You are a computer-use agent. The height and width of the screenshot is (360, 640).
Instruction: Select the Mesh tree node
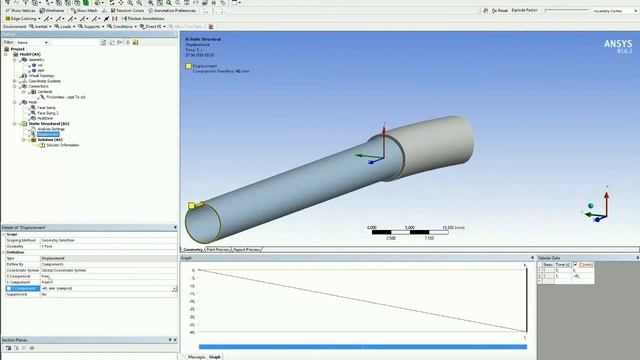tap(33, 102)
